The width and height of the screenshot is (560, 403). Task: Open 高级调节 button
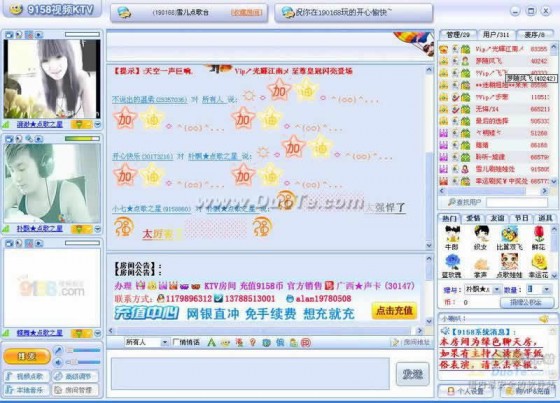pos(76,377)
